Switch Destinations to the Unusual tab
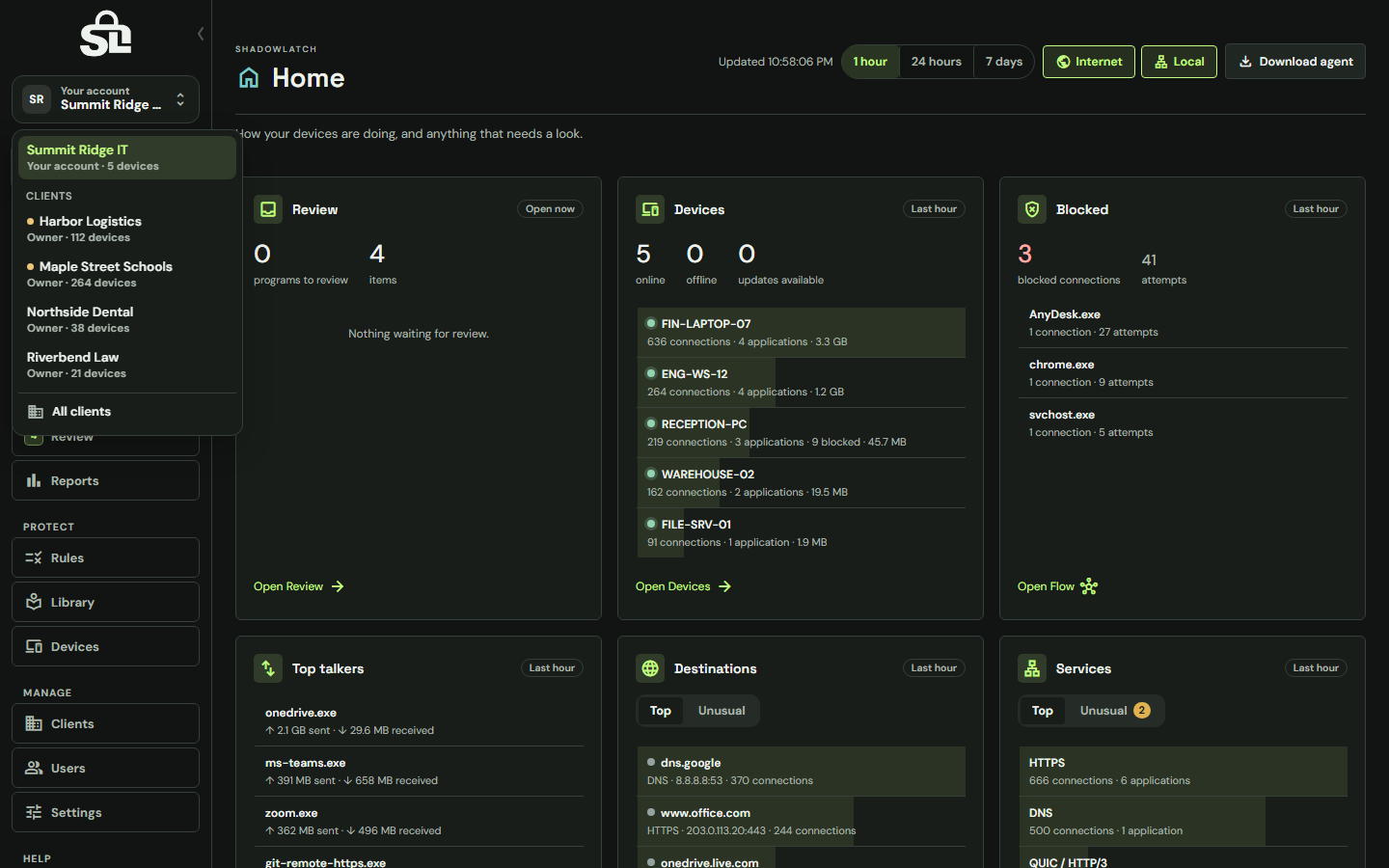The height and width of the screenshot is (868, 1389). point(722,711)
